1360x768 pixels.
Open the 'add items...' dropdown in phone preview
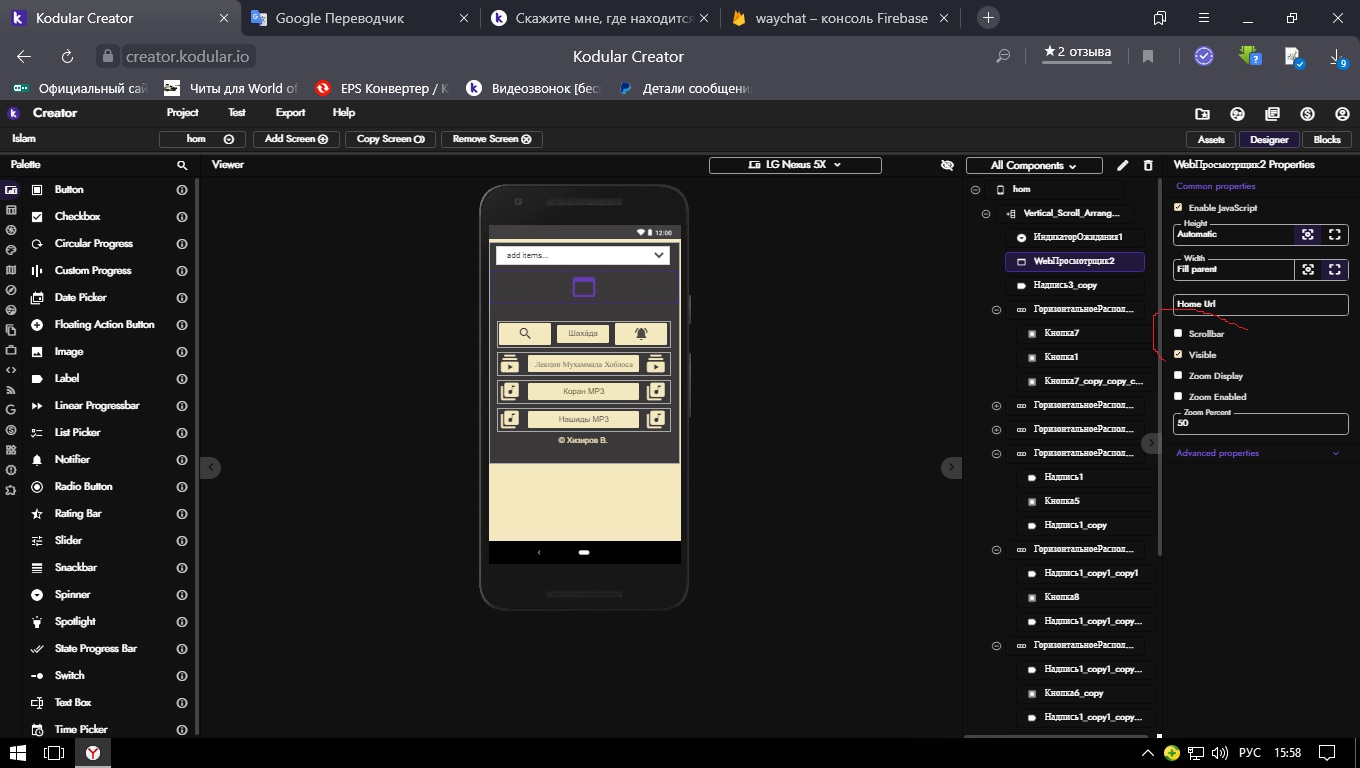(583, 255)
